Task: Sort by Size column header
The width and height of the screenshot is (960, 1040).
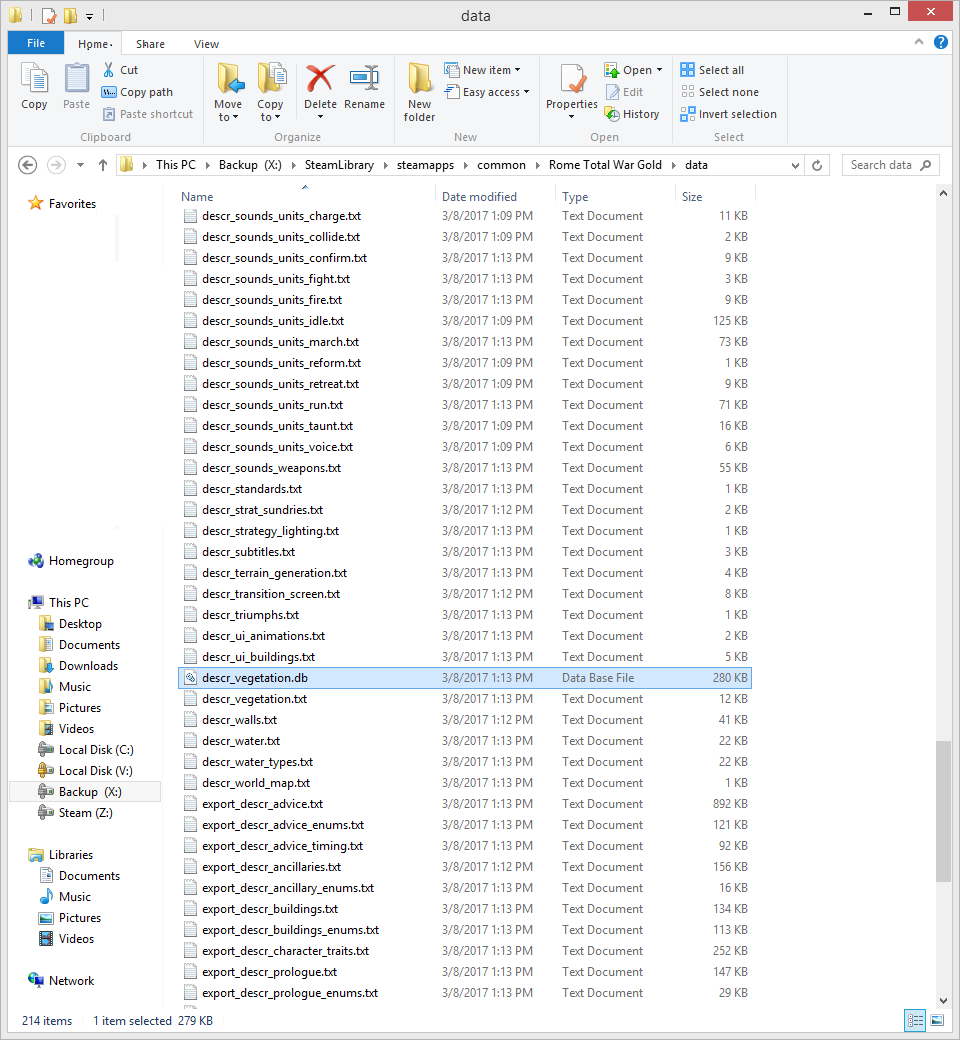Action: coord(692,196)
